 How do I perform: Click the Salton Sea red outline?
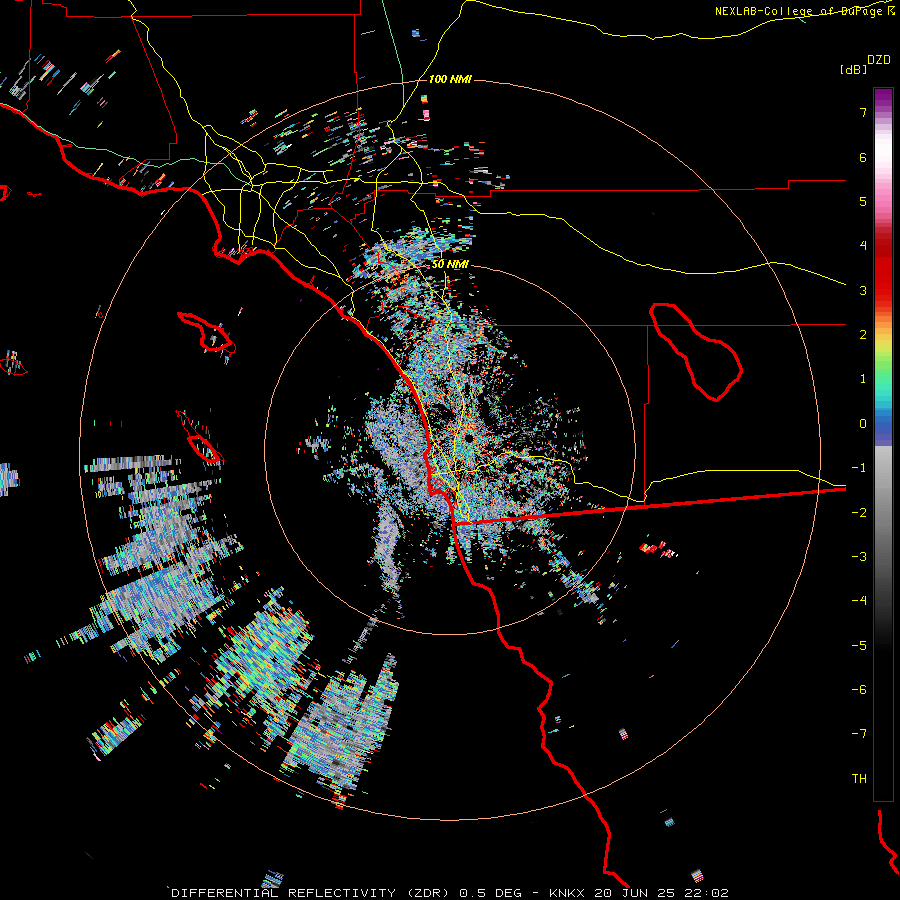(696, 351)
